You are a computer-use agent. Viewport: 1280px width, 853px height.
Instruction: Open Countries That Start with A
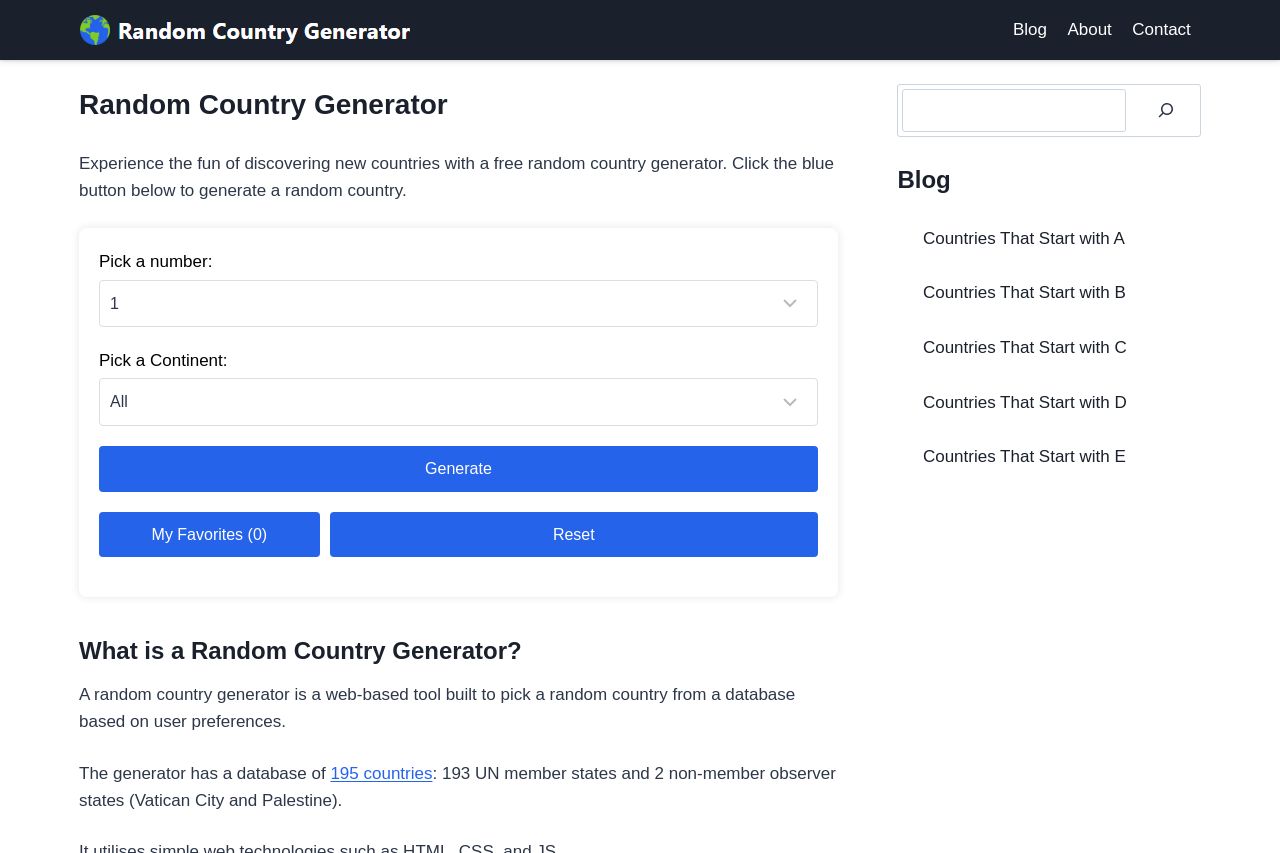click(x=1023, y=238)
